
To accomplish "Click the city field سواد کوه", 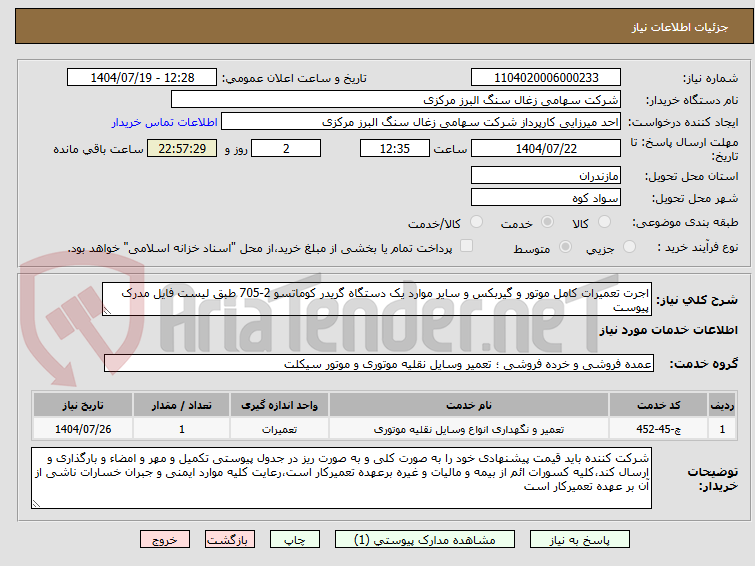I will point(546,197).
